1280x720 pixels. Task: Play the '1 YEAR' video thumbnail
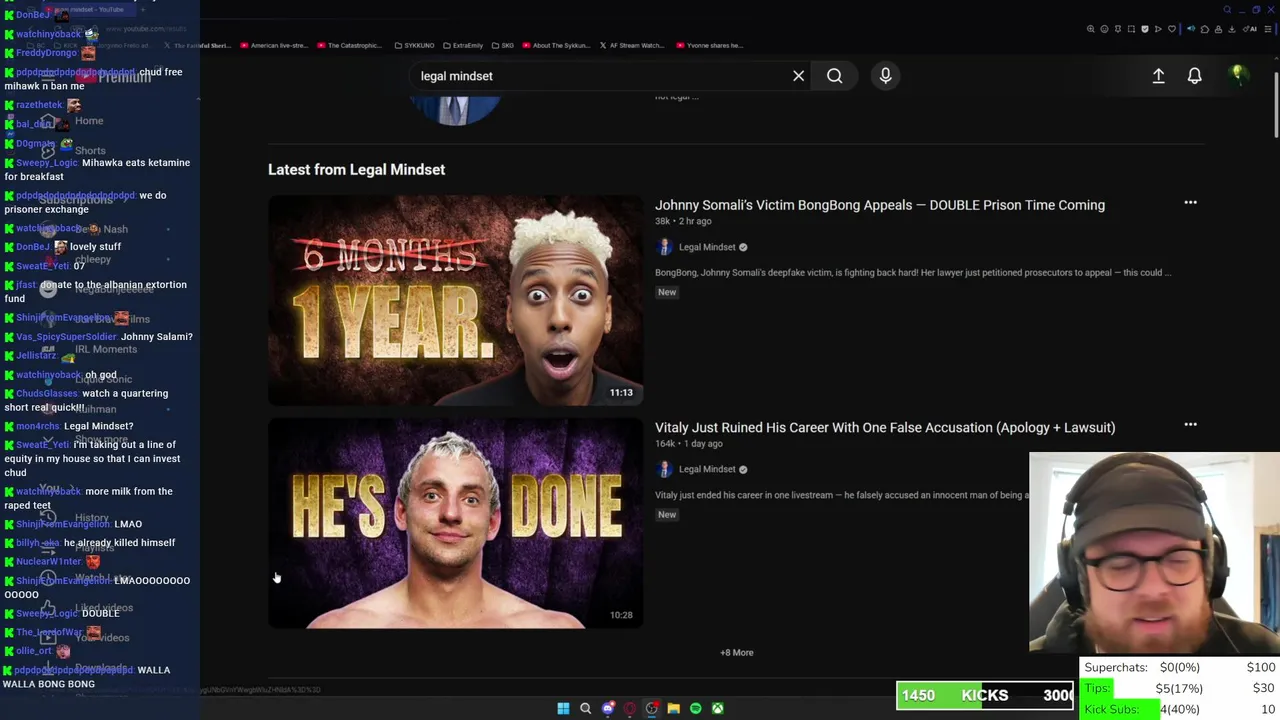click(455, 300)
